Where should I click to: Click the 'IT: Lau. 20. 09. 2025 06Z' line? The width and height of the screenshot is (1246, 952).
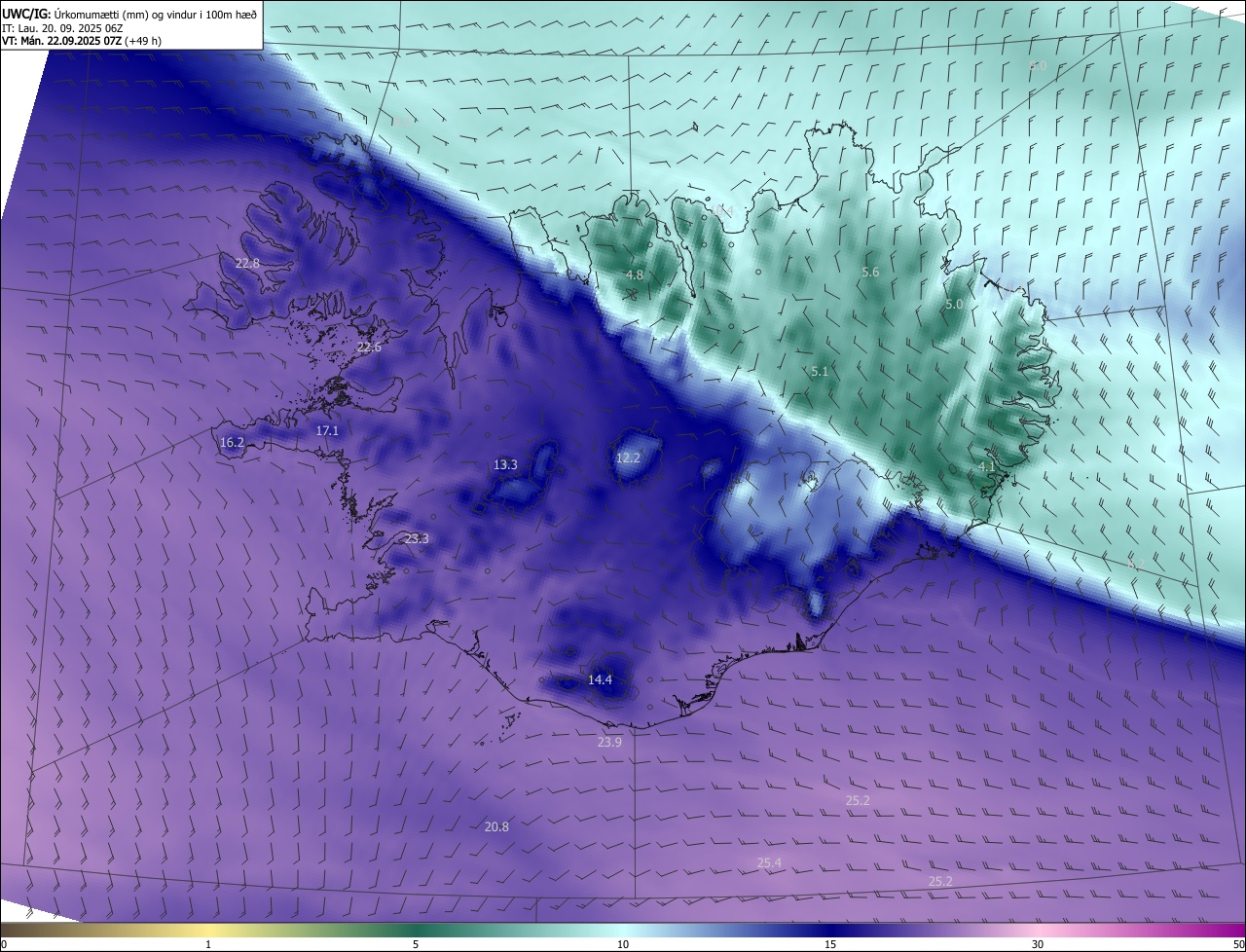(x=62, y=27)
